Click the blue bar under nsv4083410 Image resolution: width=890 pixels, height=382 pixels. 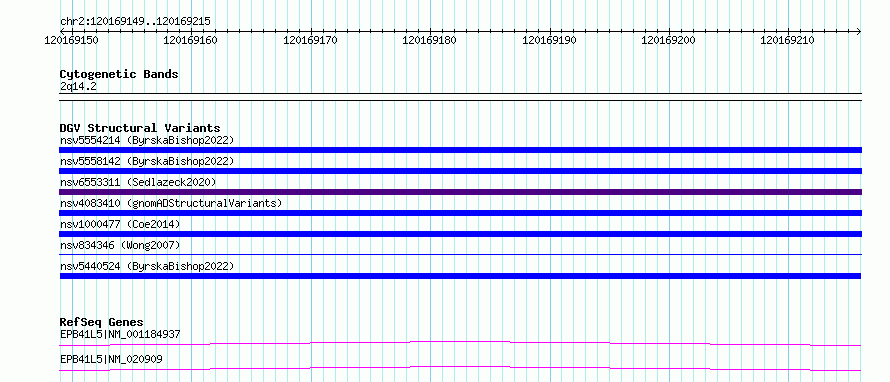point(460,213)
